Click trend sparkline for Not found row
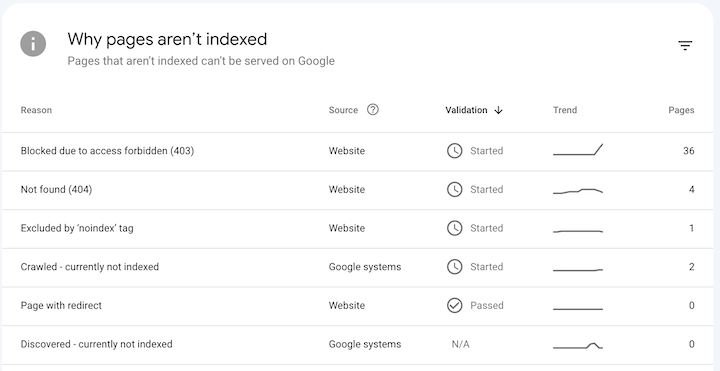720x371 pixels. pos(578,191)
